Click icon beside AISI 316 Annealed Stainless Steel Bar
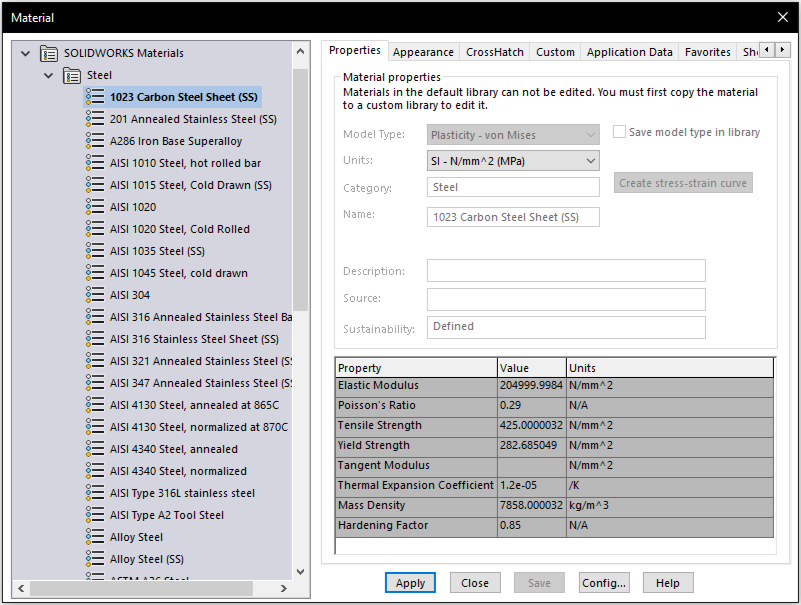 [x=95, y=317]
